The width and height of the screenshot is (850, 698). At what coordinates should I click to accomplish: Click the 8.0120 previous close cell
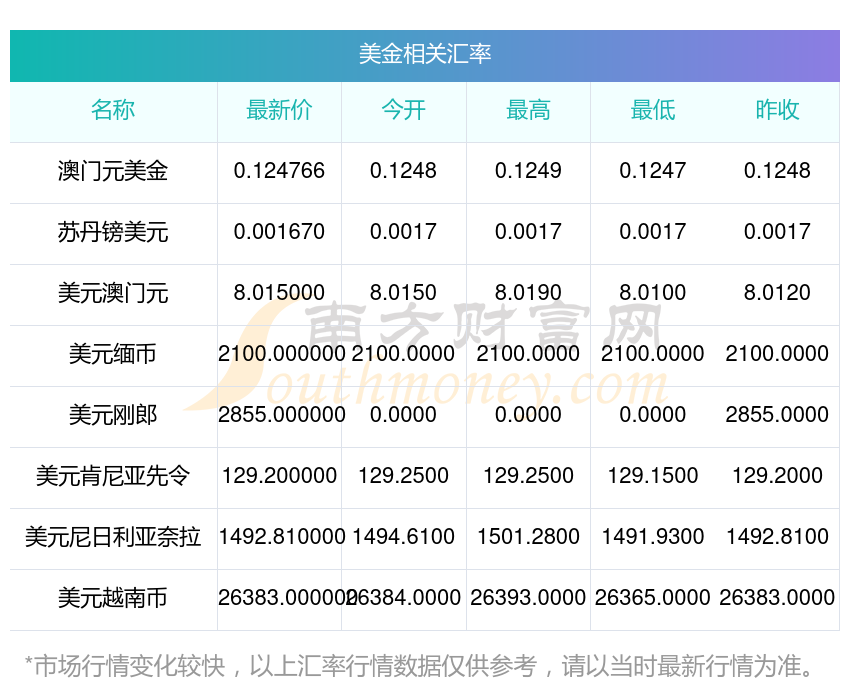coord(777,293)
